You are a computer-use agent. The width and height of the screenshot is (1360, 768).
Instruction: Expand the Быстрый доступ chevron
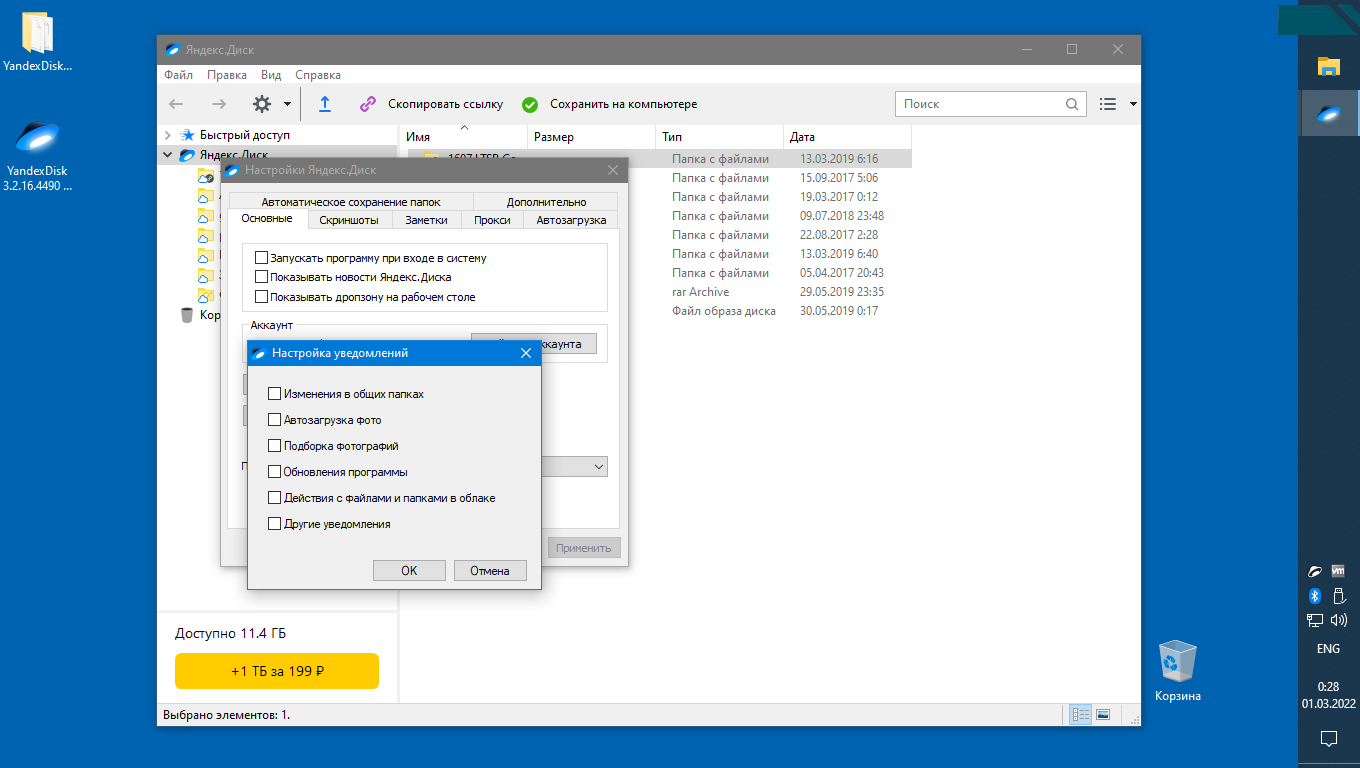point(168,135)
